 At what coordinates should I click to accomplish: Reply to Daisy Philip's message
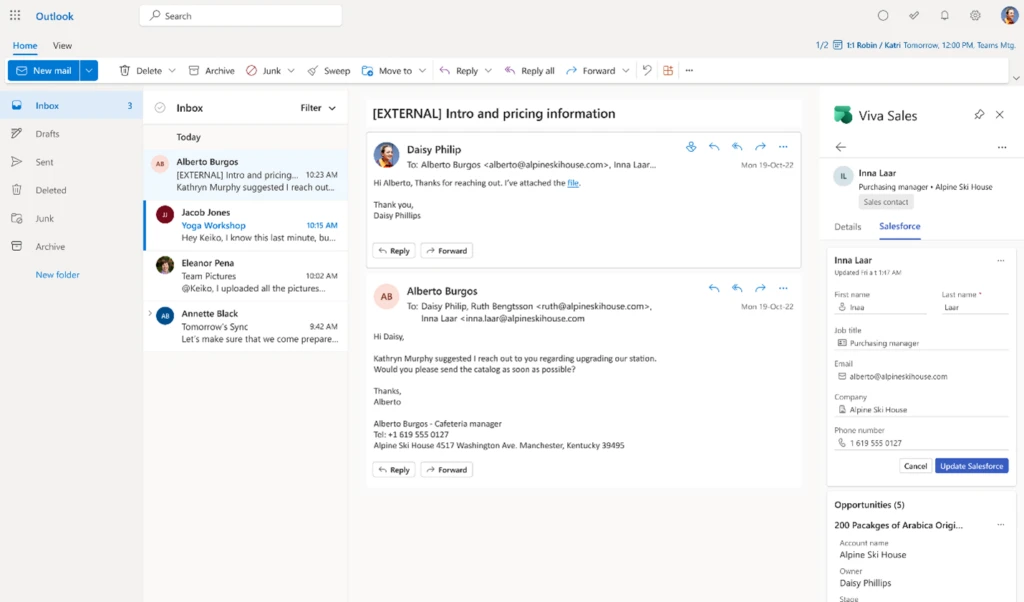point(393,250)
